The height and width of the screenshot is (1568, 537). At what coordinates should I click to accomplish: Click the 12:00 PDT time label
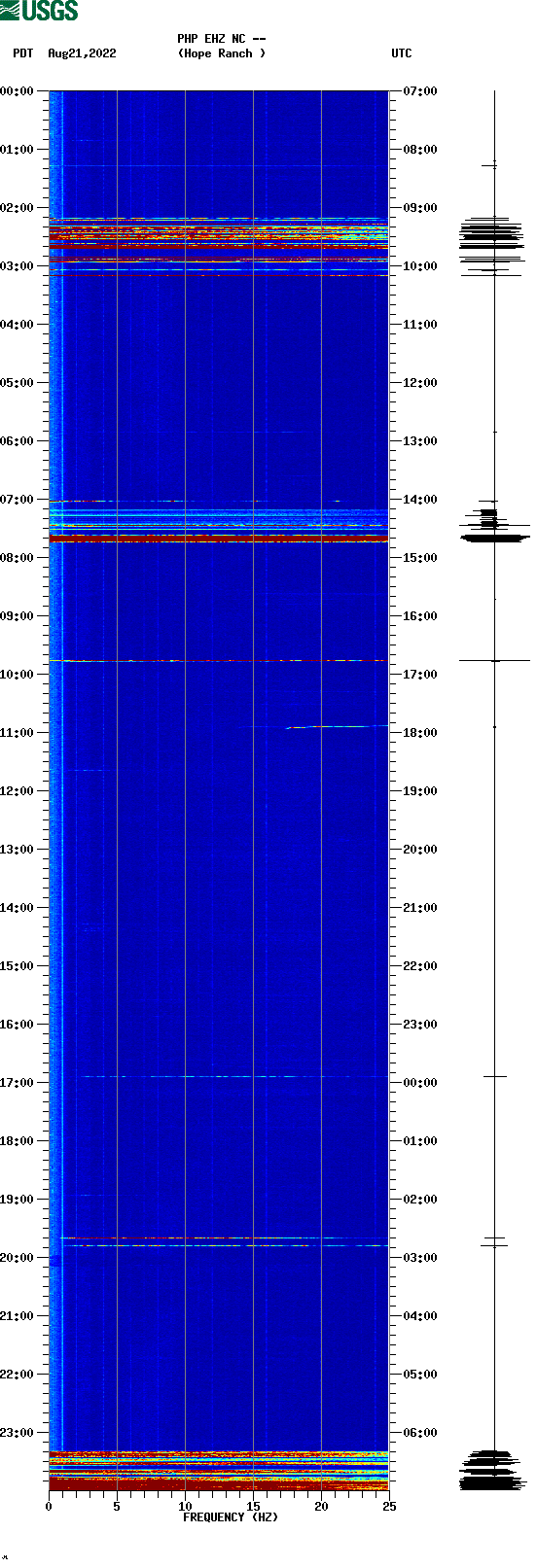click(x=18, y=790)
